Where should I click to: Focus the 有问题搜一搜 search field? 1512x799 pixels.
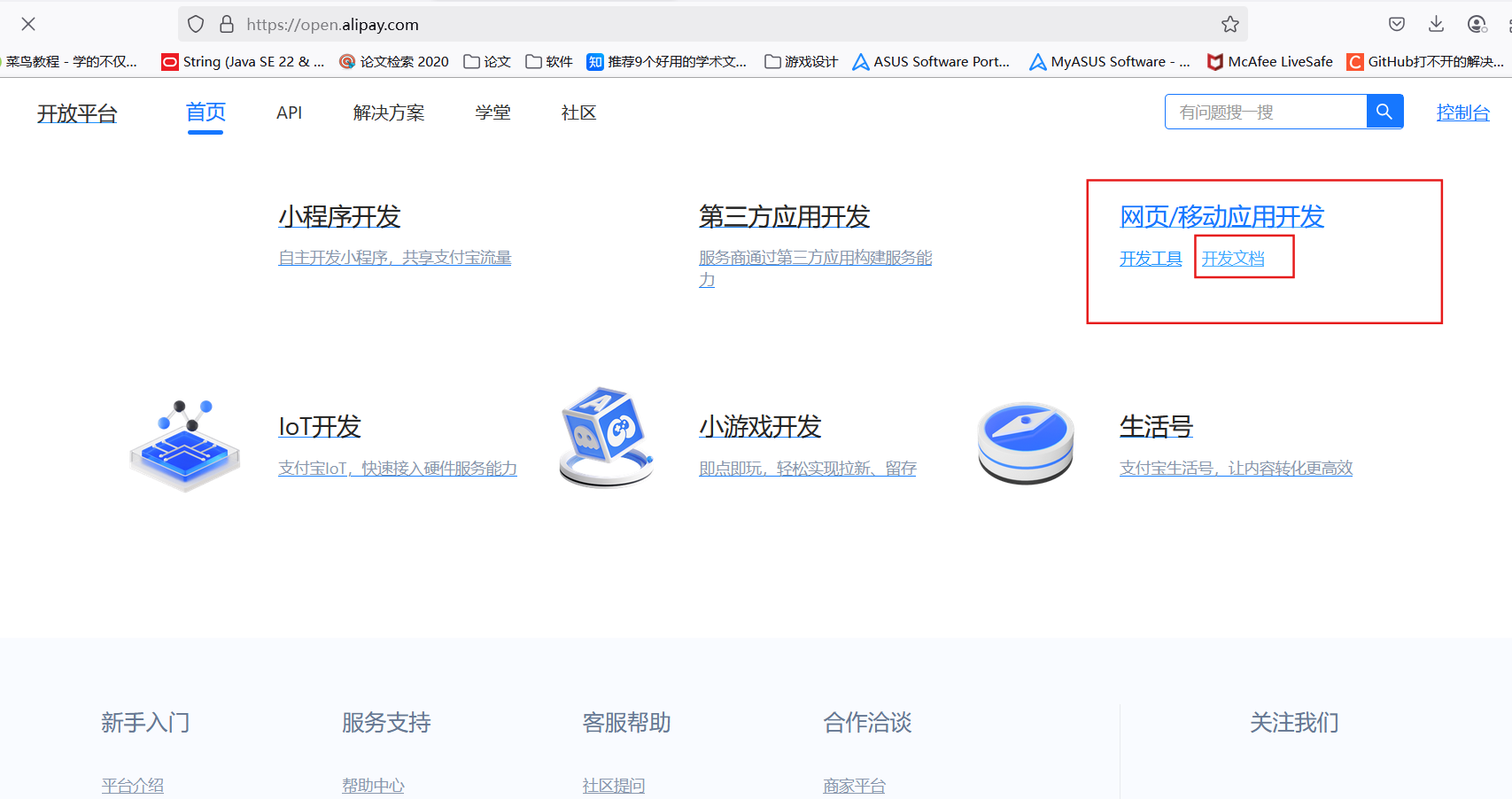[1266, 112]
